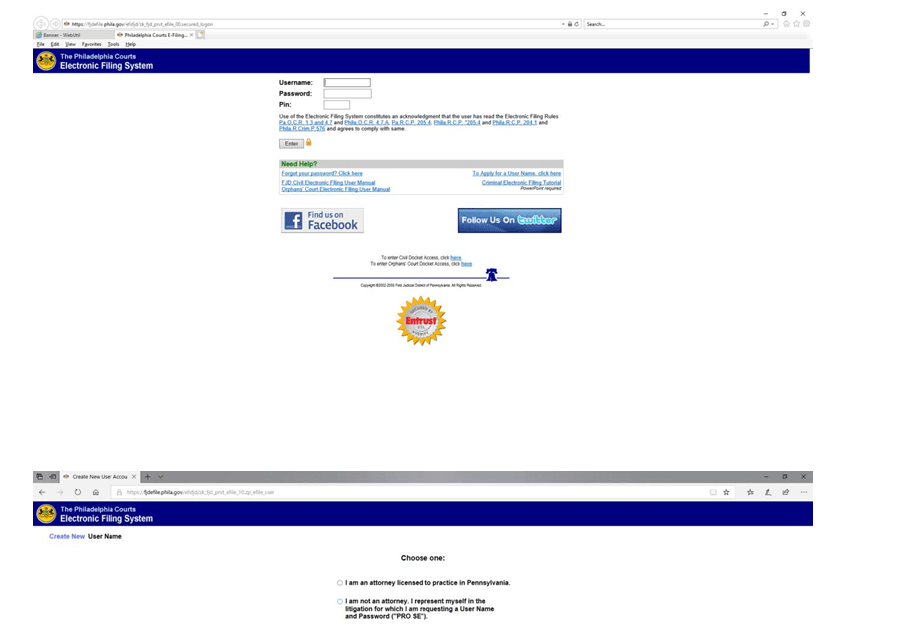Click the Philadelphia Courts Liberty Bell logo

click(x=45, y=60)
